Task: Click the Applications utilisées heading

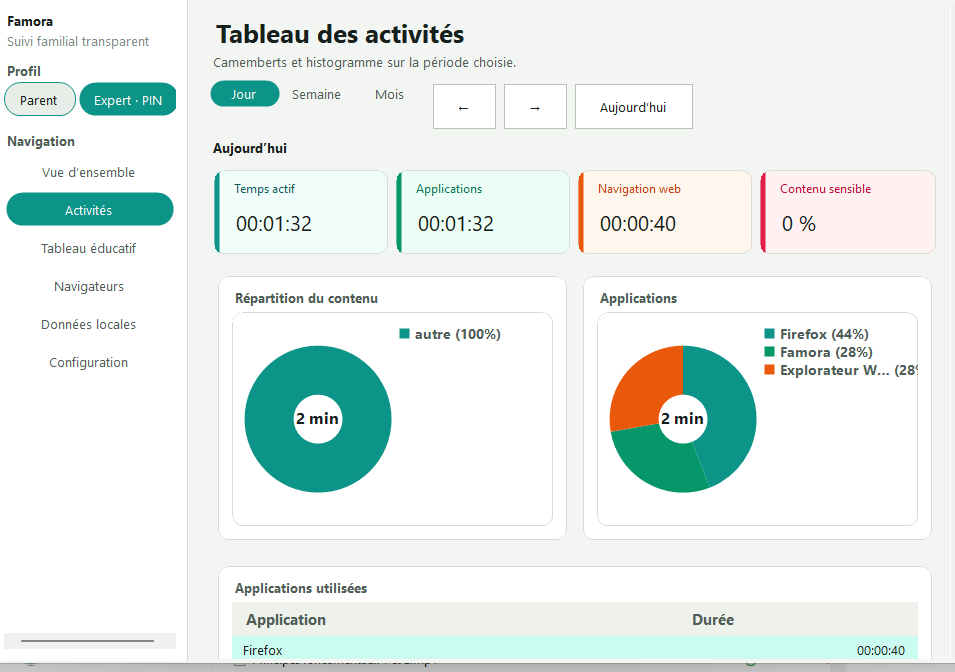Action: click(x=301, y=589)
